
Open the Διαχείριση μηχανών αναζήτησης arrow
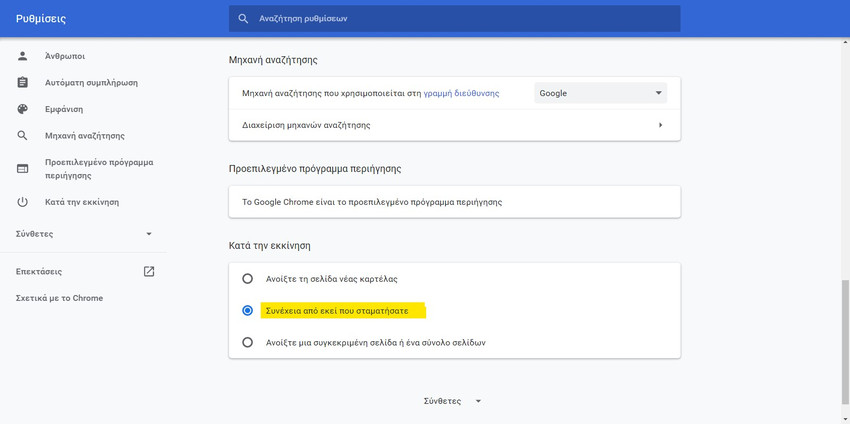click(x=660, y=125)
